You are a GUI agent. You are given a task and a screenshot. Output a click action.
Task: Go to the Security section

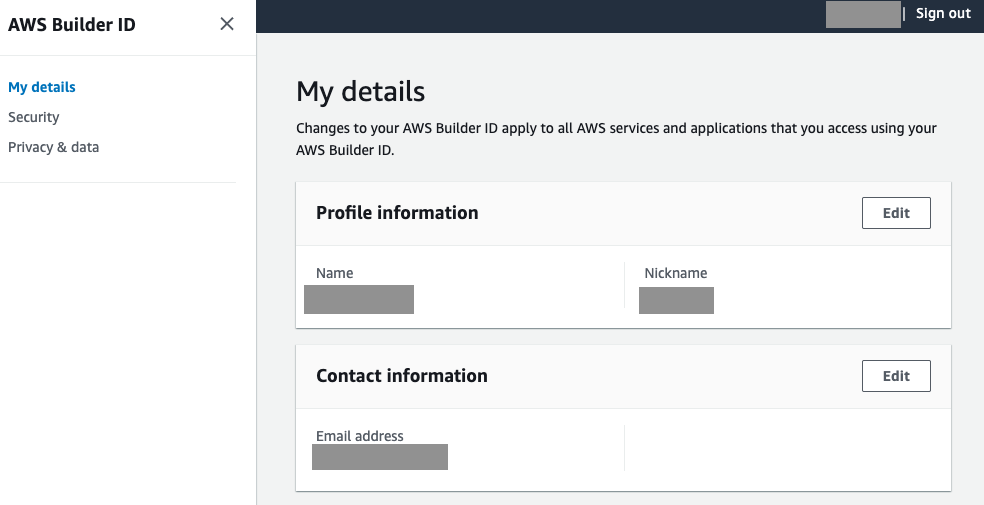[33, 117]
